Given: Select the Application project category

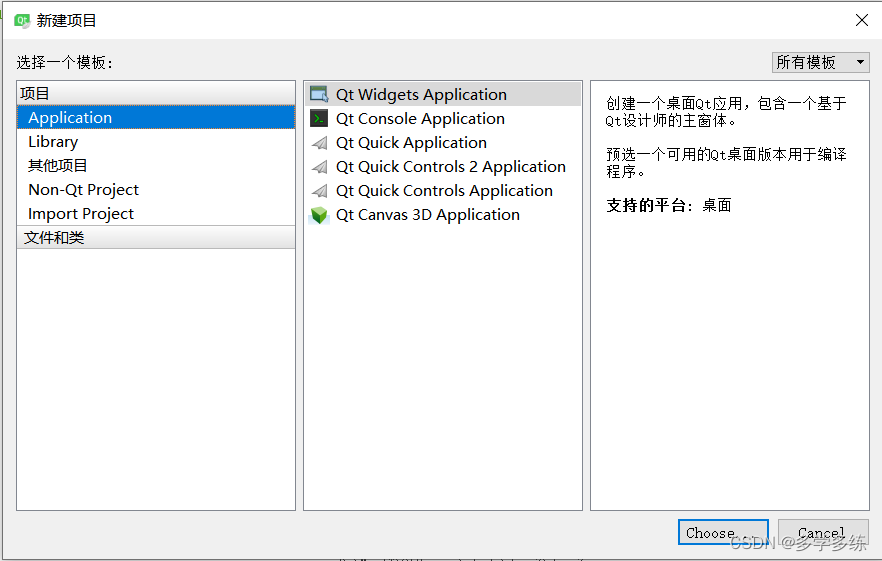Looking at the screenshot, I should [156, 117].
